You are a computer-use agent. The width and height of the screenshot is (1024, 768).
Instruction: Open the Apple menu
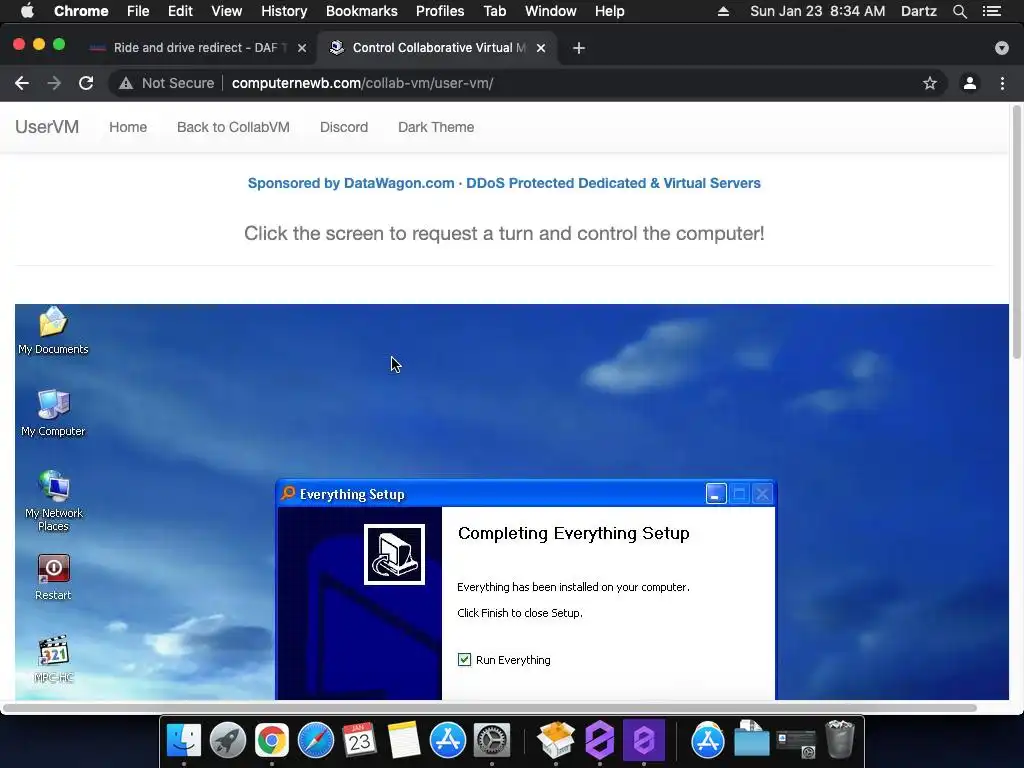coord(27,11)
